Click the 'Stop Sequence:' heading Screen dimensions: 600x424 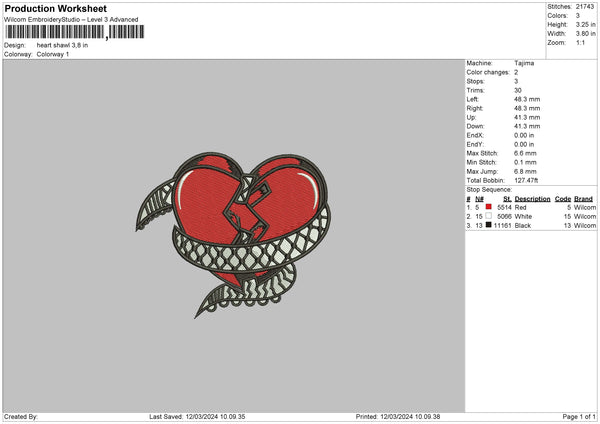click(489, 189)
